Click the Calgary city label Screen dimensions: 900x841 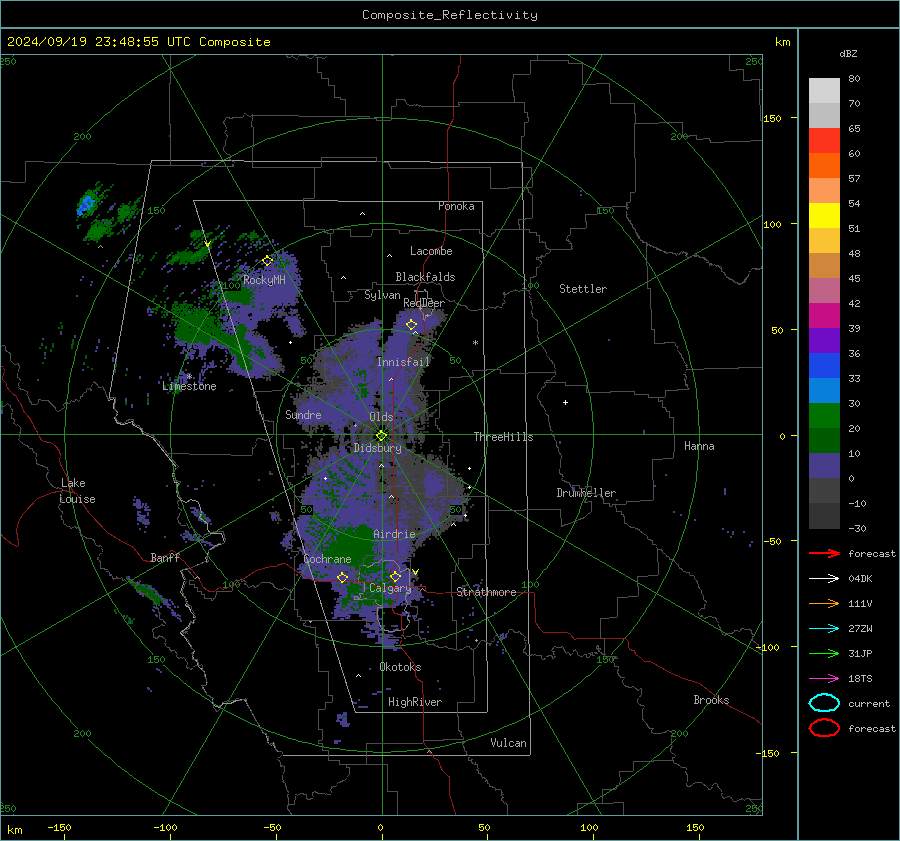coord(390,588)
